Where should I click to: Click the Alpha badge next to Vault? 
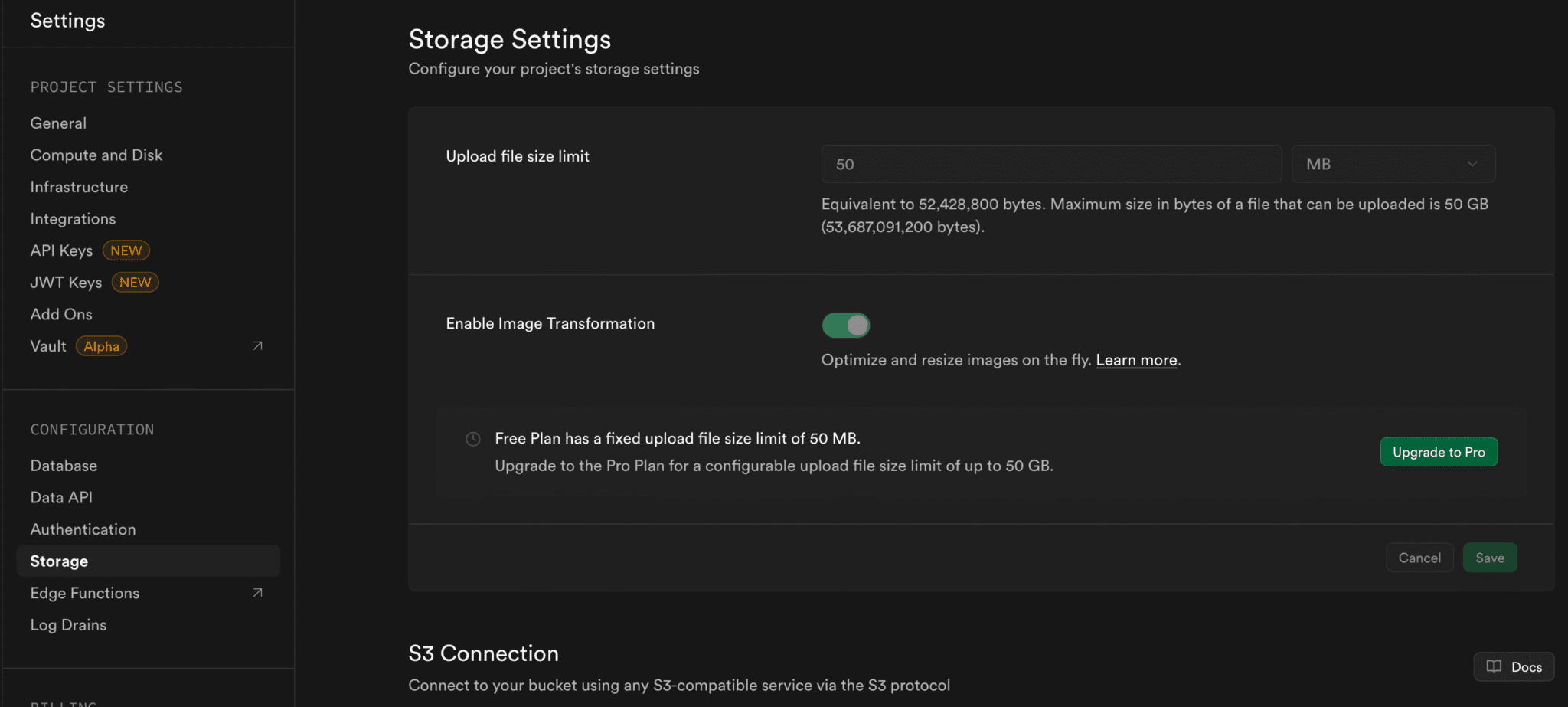click(102, 346)
